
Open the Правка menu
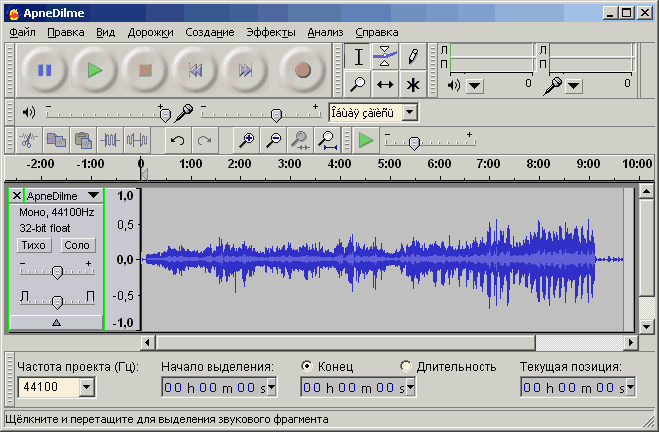point(66,32)
